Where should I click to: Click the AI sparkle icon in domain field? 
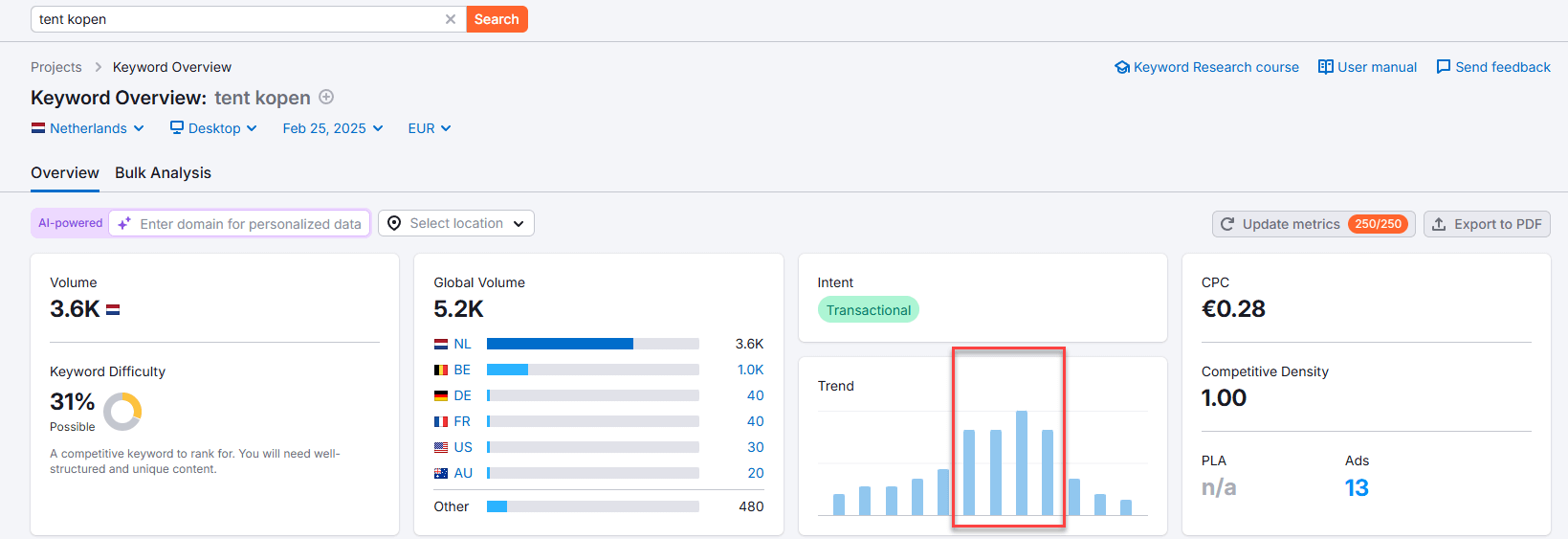[124, 223]
